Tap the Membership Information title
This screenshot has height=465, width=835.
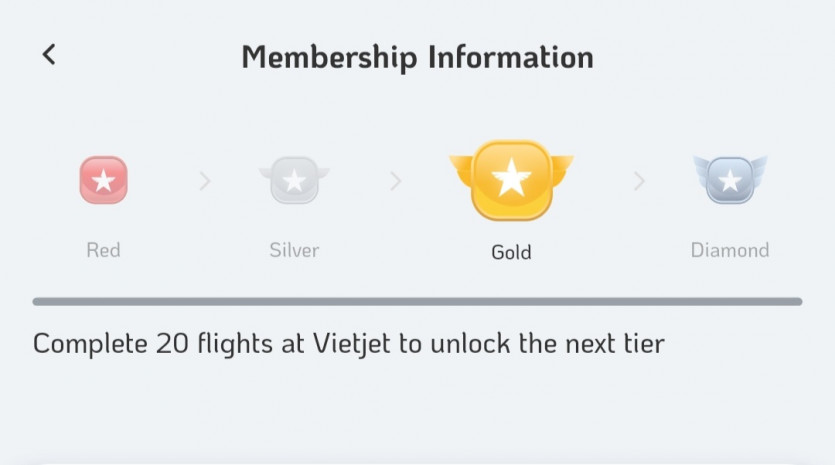pyautogui.click(x=417, y=56)
